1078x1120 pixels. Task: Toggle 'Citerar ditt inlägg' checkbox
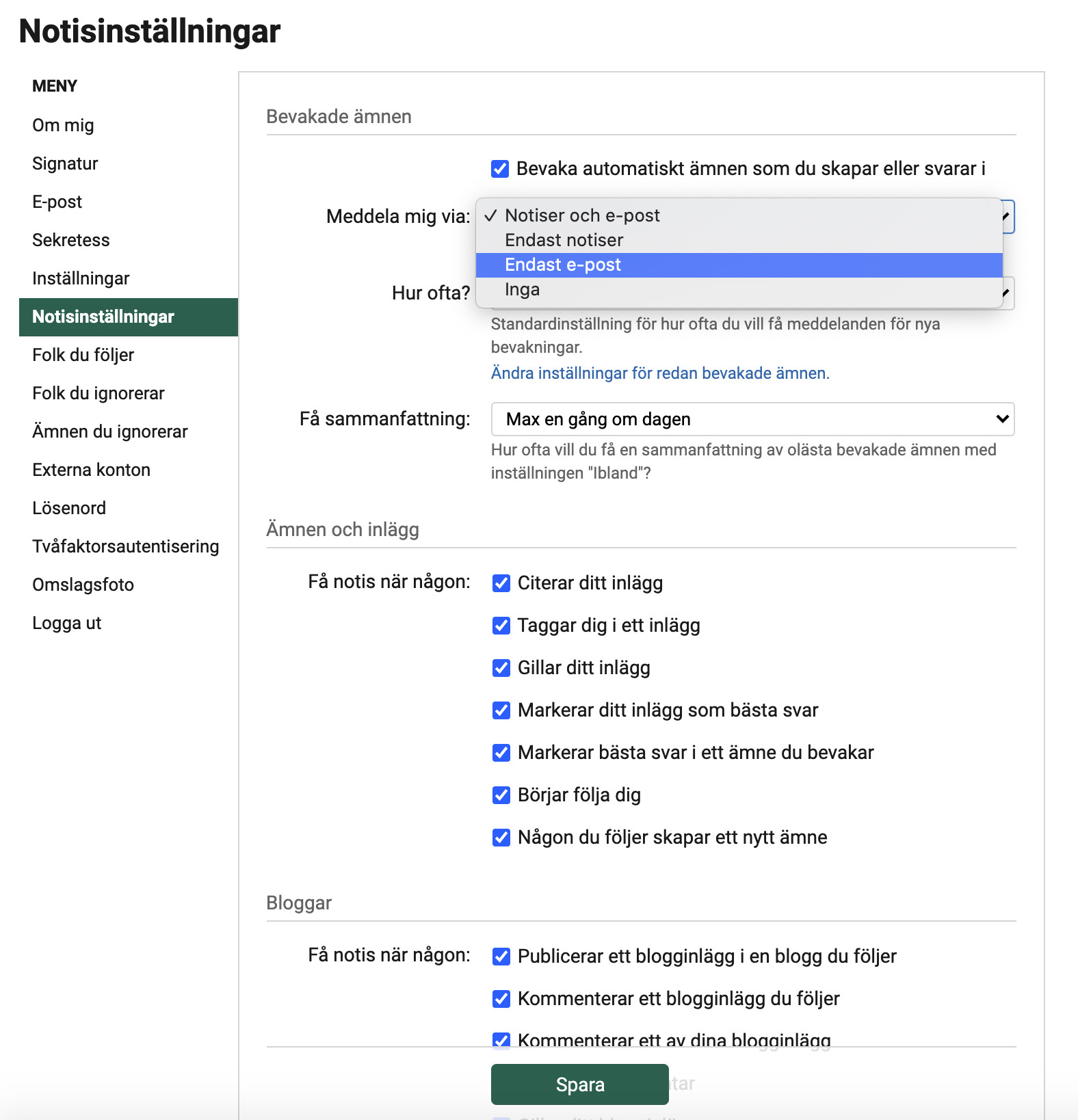tap(501, 583)
